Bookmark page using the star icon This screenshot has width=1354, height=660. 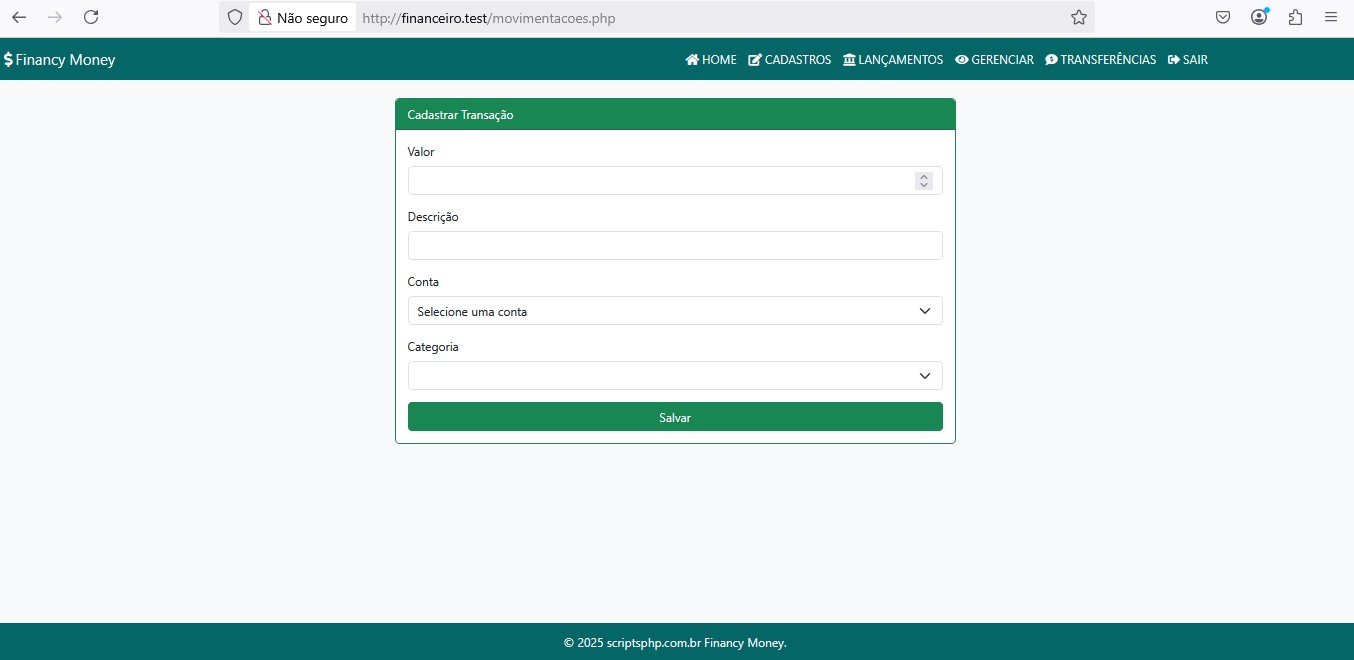pos(1078,17)
